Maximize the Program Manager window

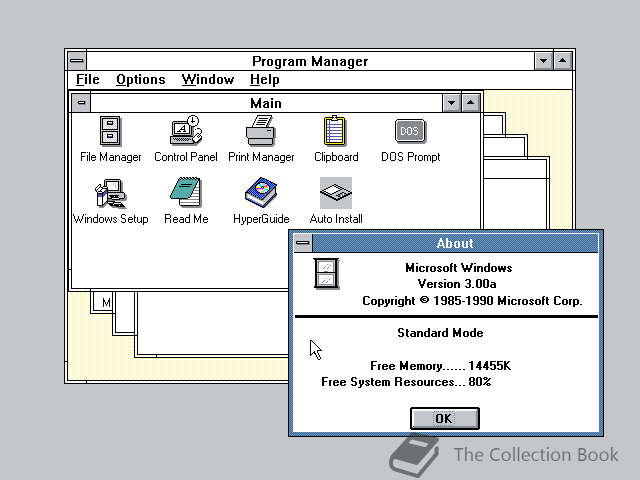pos(562,61)
